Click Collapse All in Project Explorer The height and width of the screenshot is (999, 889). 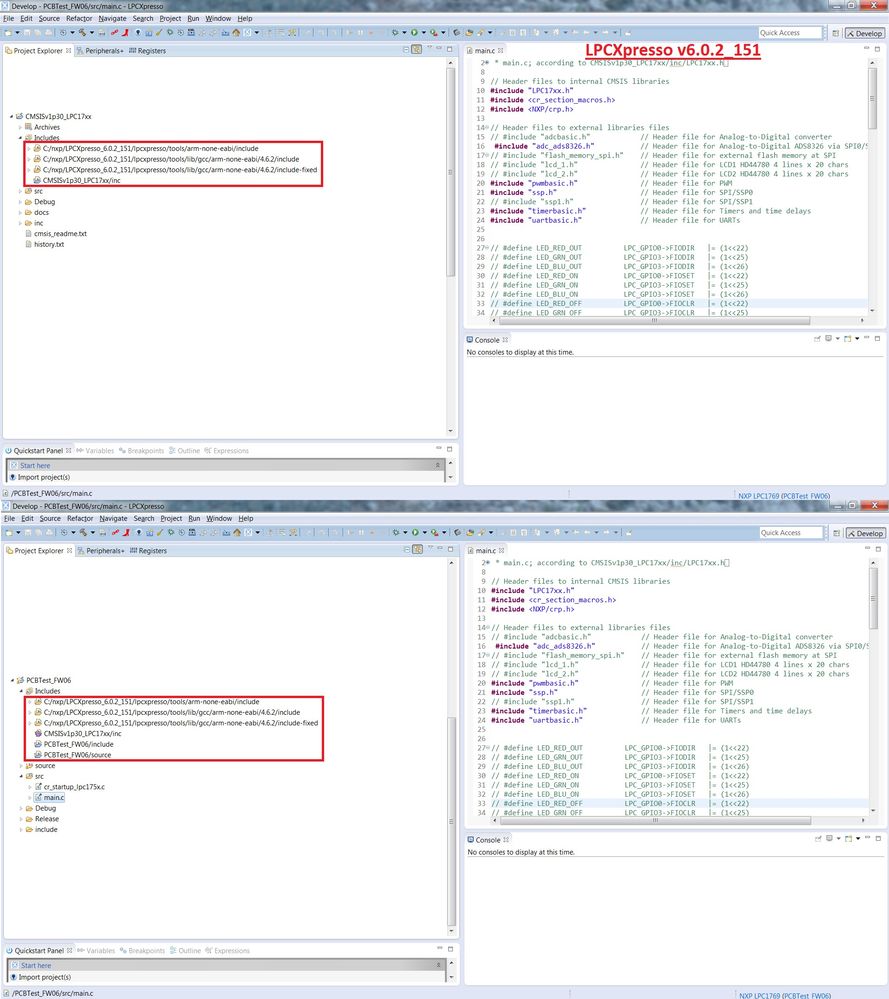406,50
